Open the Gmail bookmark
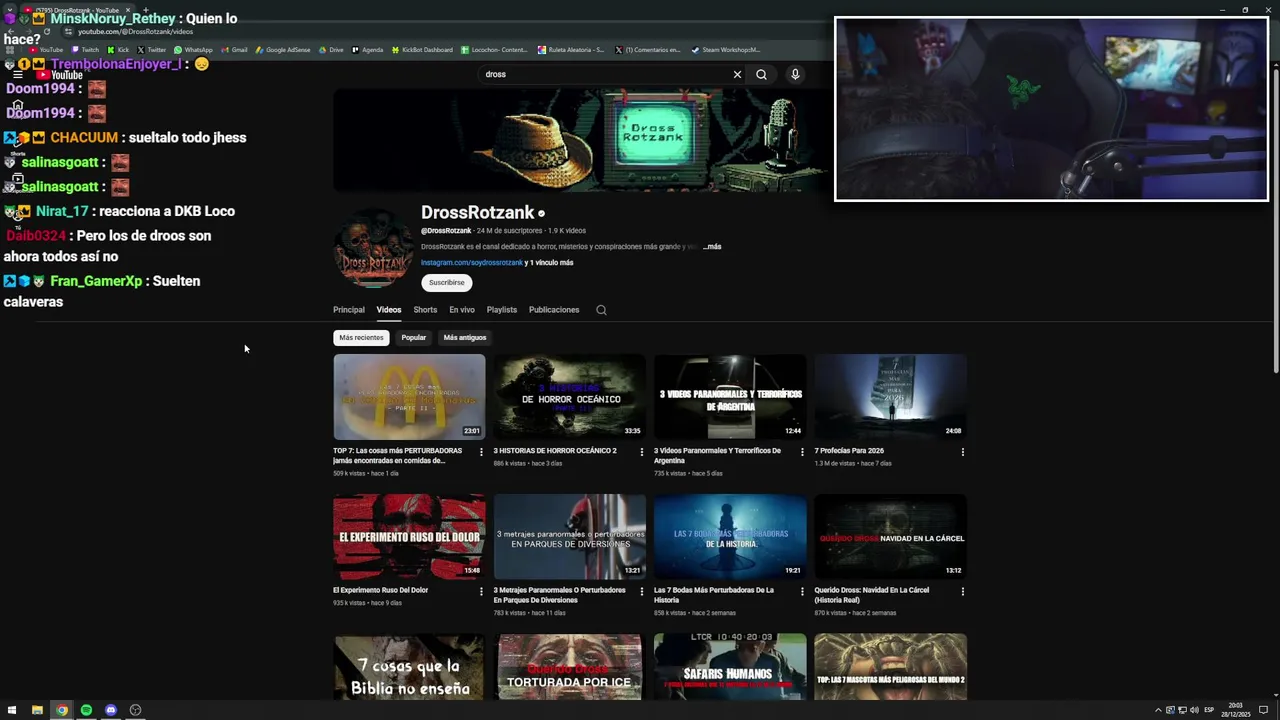1280x720 pixels. pos(234,50)
